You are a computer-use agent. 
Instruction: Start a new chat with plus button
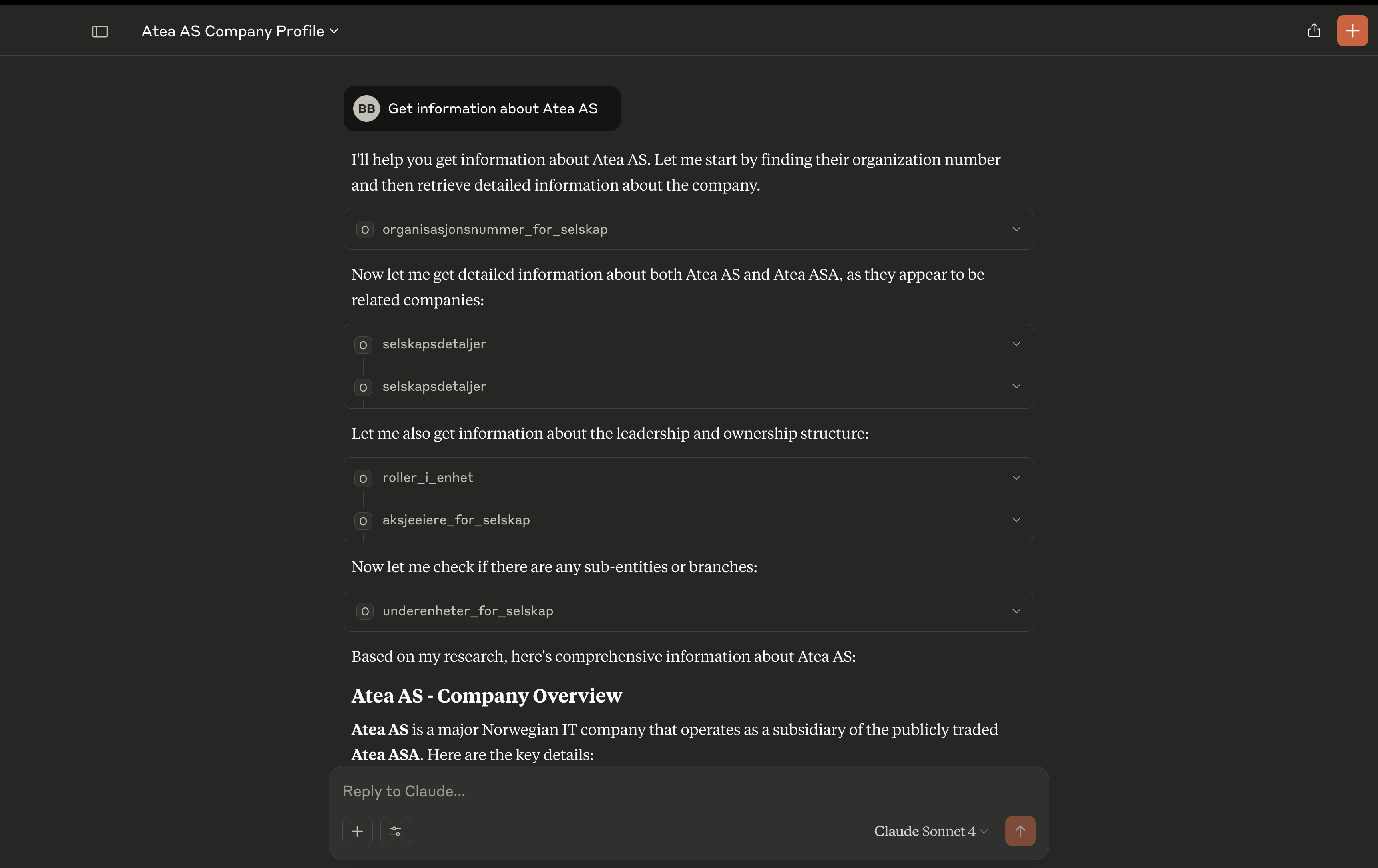click(1352, 30)
